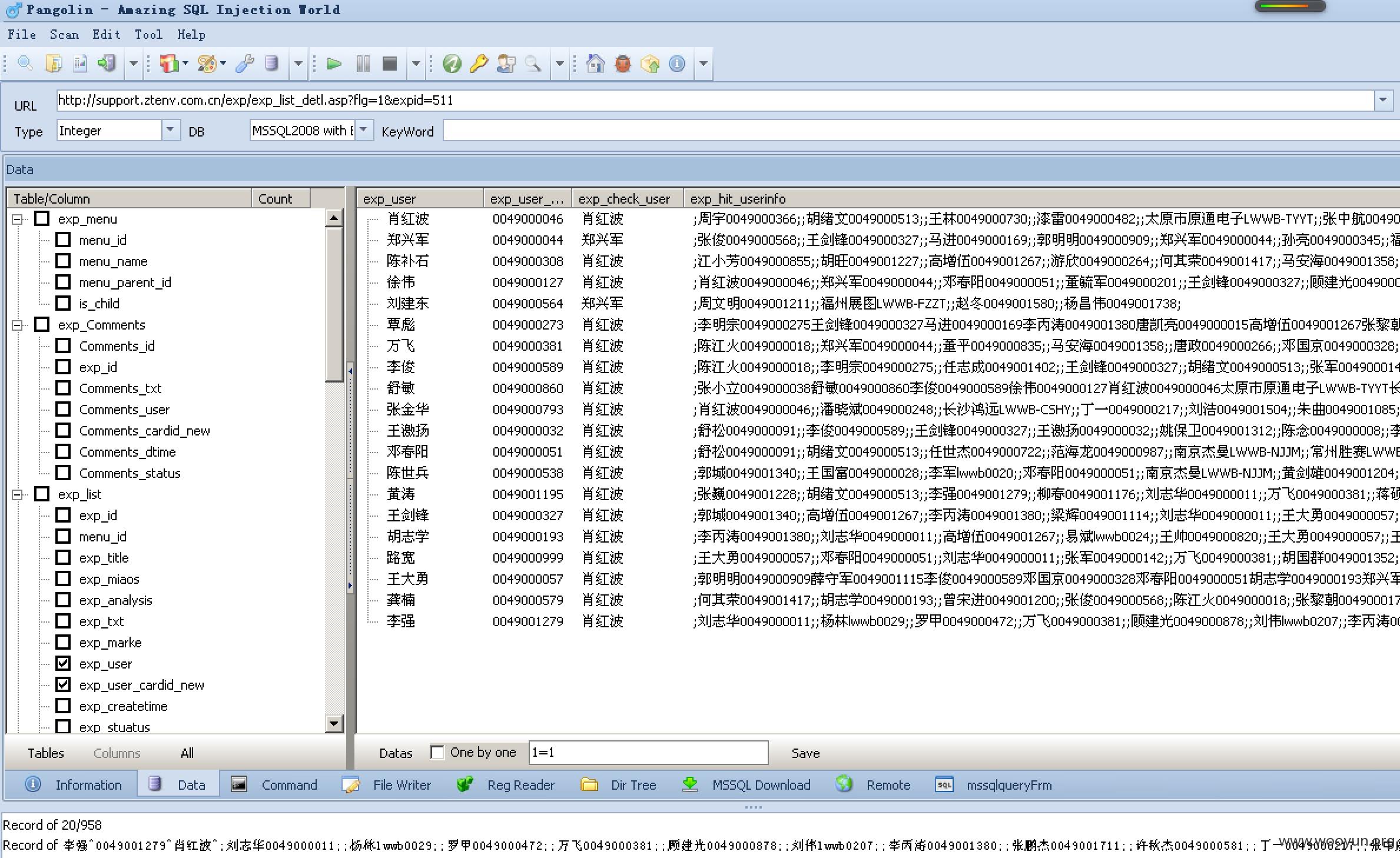Switch to the Command tab
Screen dimensions: 1400x858
(x=274, y=784)
